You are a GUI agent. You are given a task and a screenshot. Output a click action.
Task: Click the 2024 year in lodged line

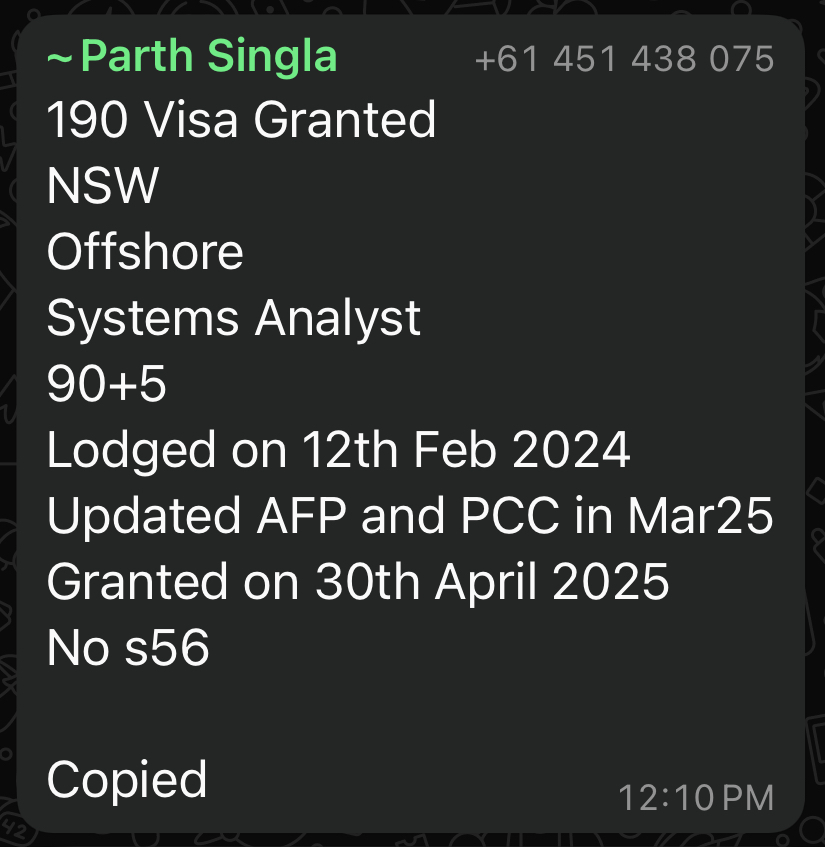point(571,450)
